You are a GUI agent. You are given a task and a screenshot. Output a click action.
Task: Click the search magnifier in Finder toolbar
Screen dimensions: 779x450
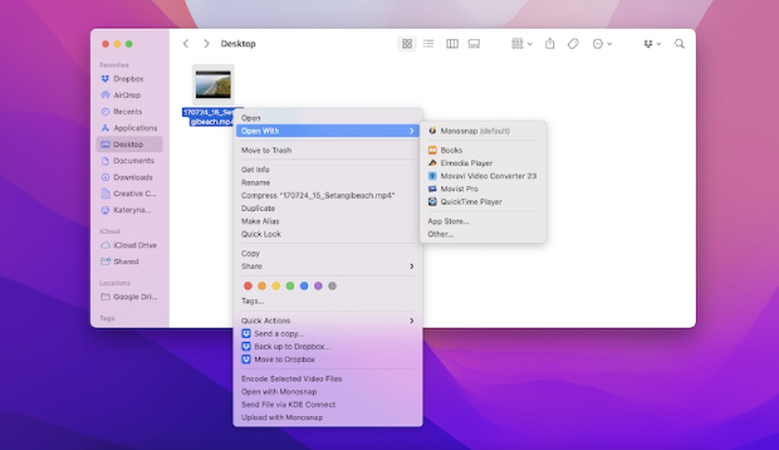coord(680,44)
